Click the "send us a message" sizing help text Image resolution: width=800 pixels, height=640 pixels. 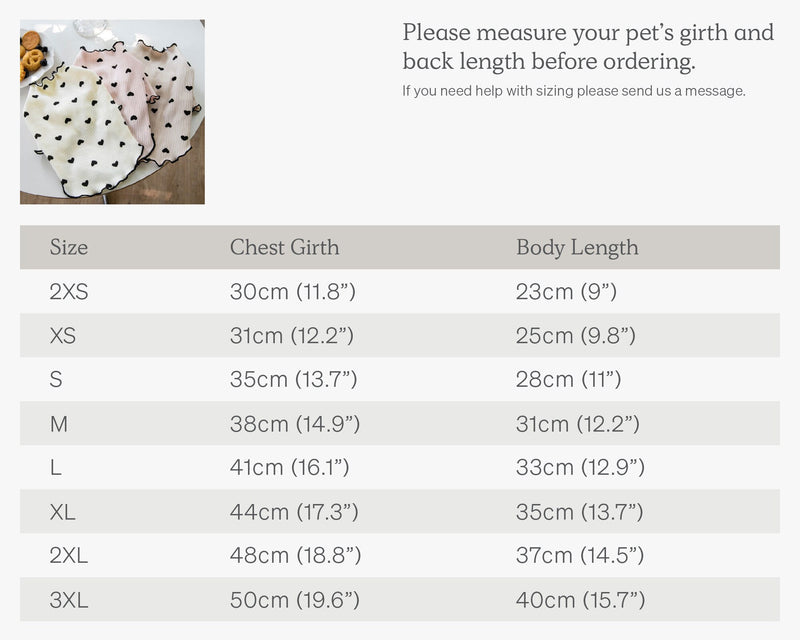click(x=574, y=91)
